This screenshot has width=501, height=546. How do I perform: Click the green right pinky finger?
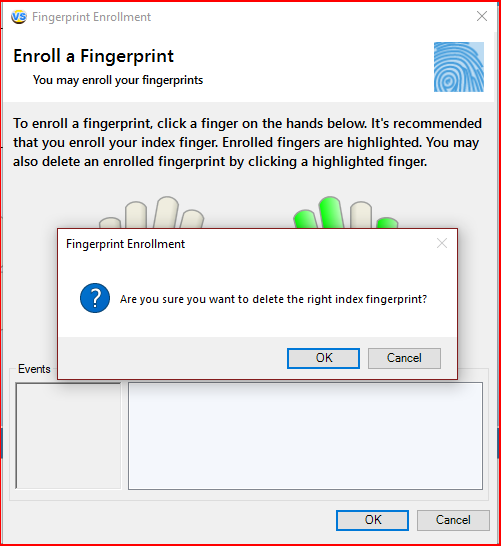pyautogui.click(x=387, y=223)
